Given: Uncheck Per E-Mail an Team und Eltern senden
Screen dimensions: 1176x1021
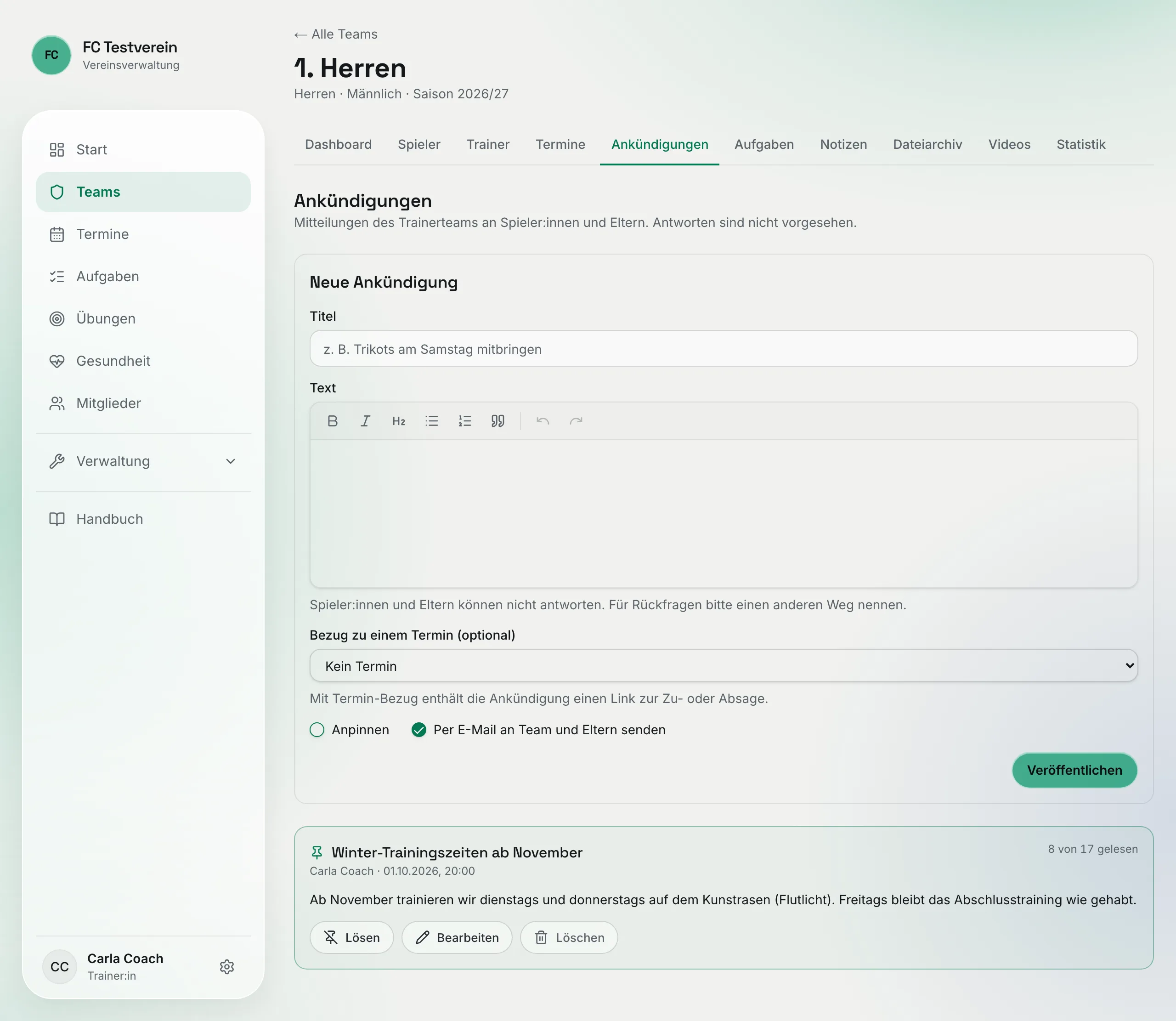Looking at the screenshot, I should click(418, 730).
